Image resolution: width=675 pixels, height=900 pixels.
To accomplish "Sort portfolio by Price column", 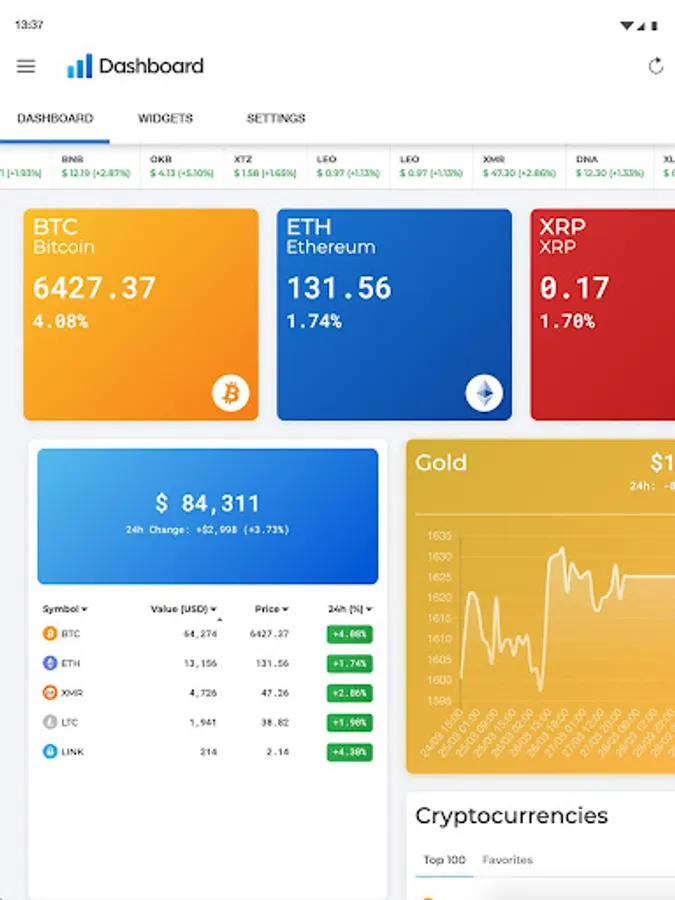I will (x=271, y=609).
